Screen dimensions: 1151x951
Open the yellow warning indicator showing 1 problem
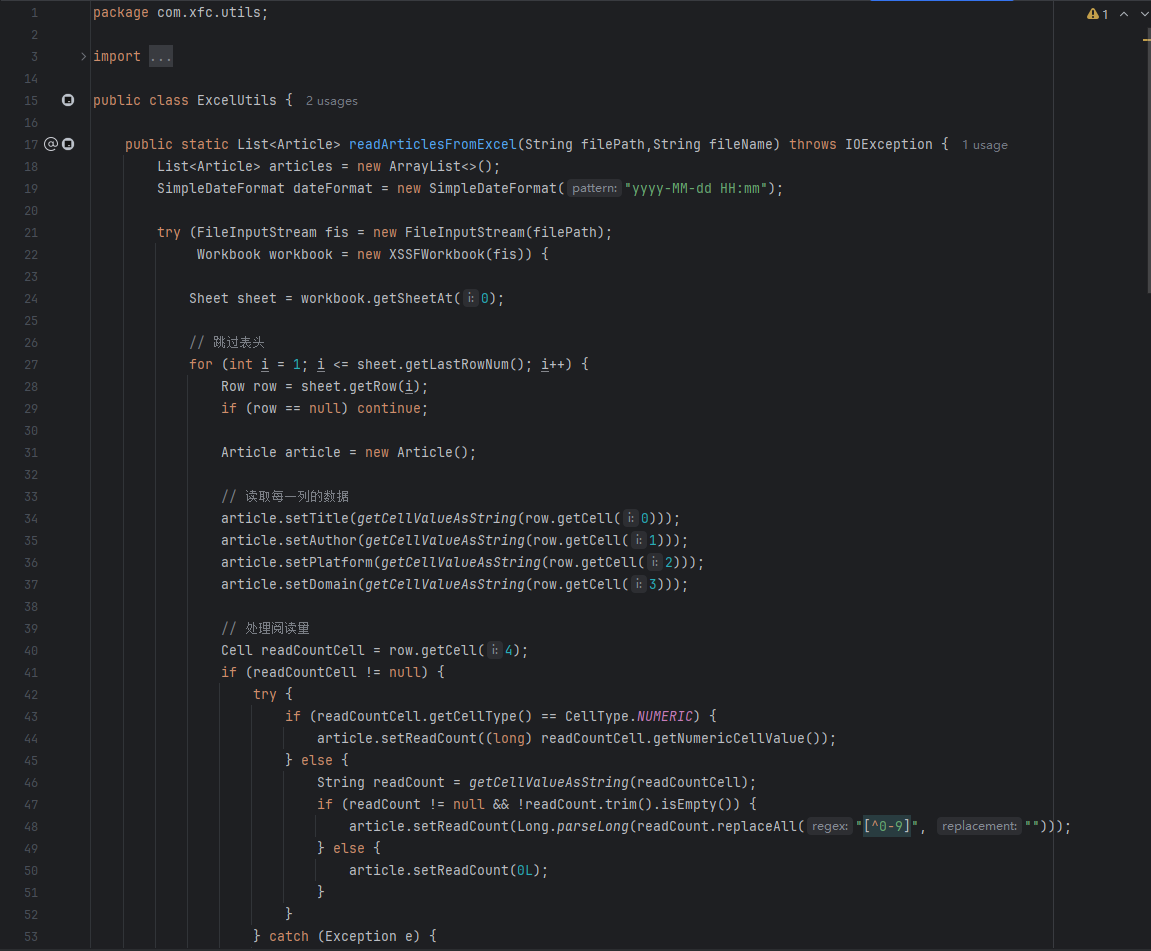click(1097, 14)
